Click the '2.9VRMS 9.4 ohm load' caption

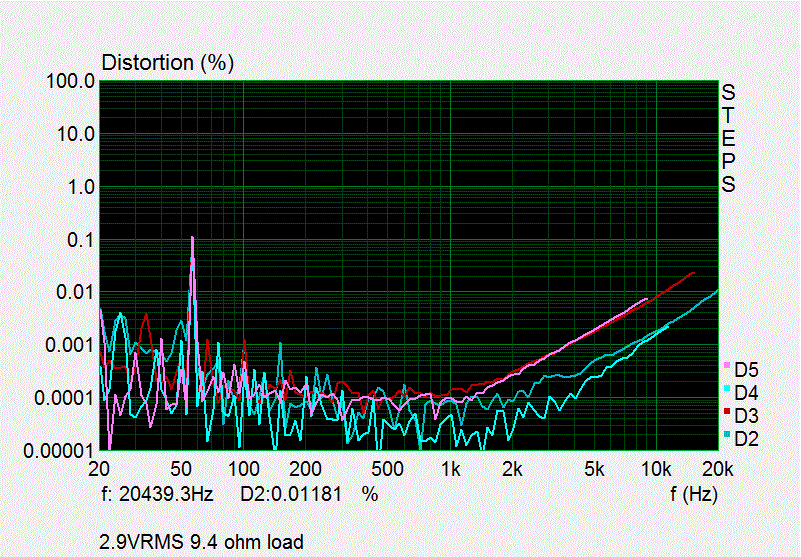point(201,542)
